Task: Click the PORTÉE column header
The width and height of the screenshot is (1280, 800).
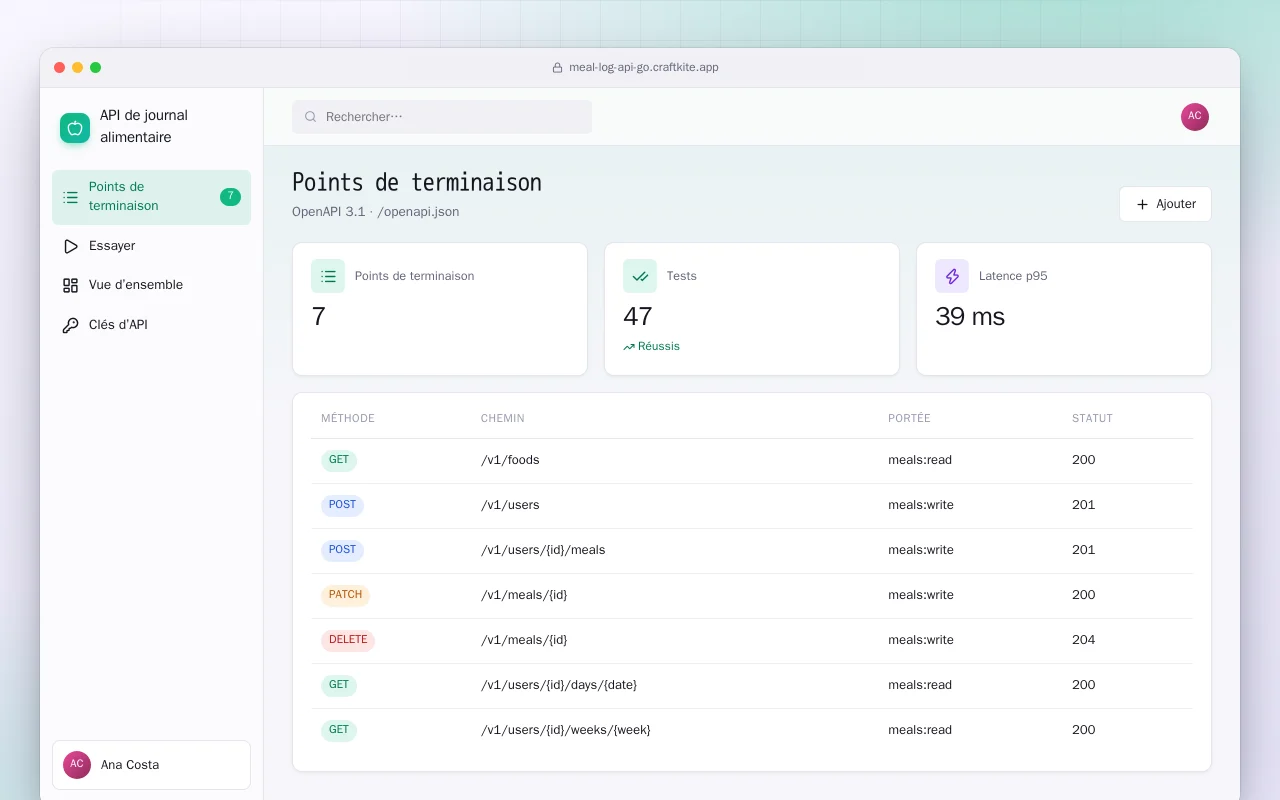Action: [909, 419]
